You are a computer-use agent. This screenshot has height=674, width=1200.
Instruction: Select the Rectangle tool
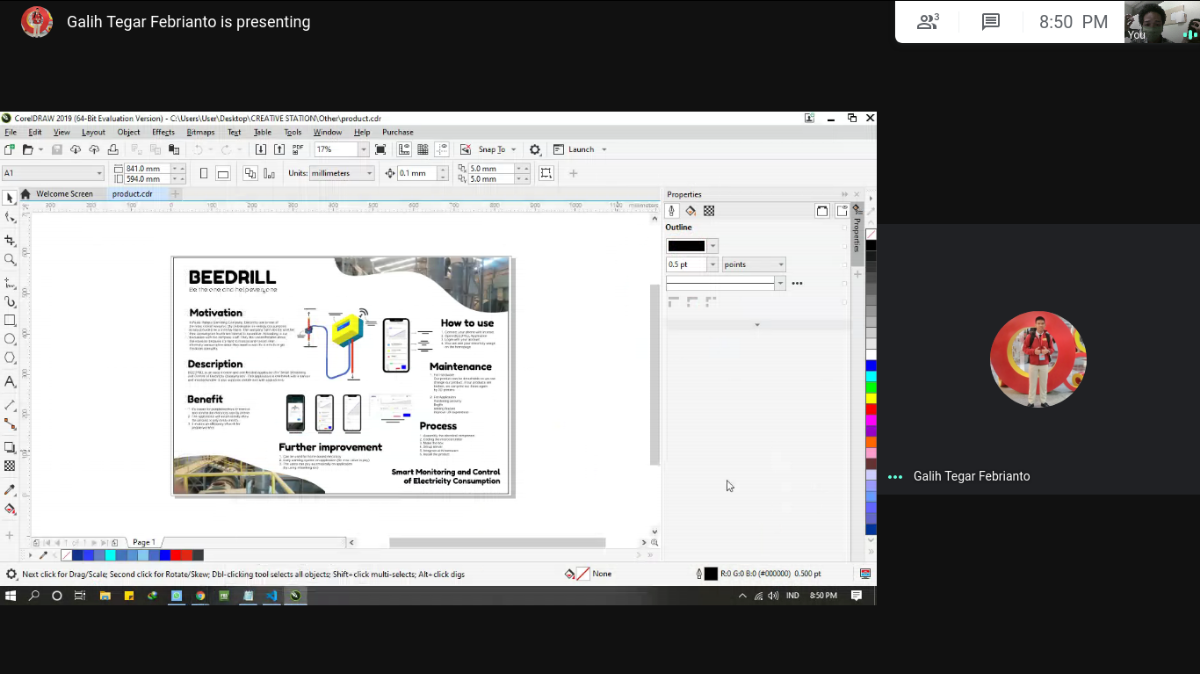(10, 320)
